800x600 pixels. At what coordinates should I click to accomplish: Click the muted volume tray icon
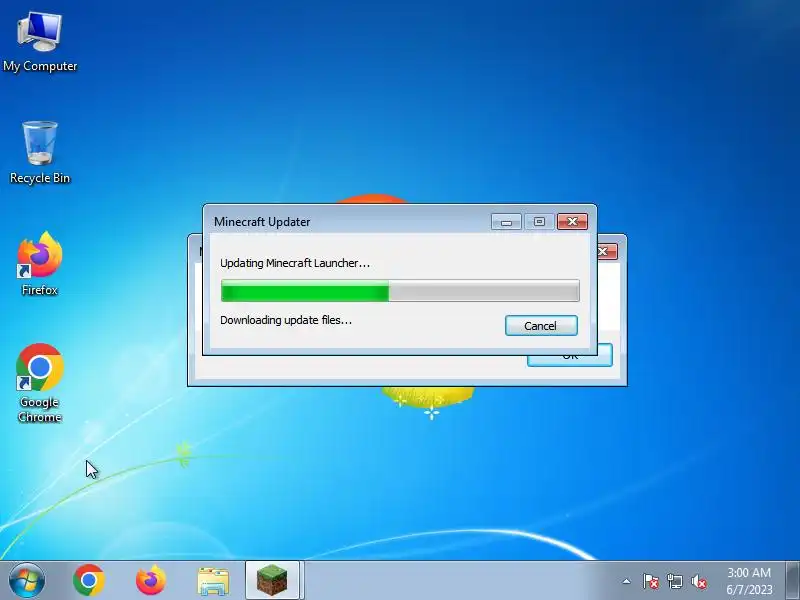(x=698, y=581)
